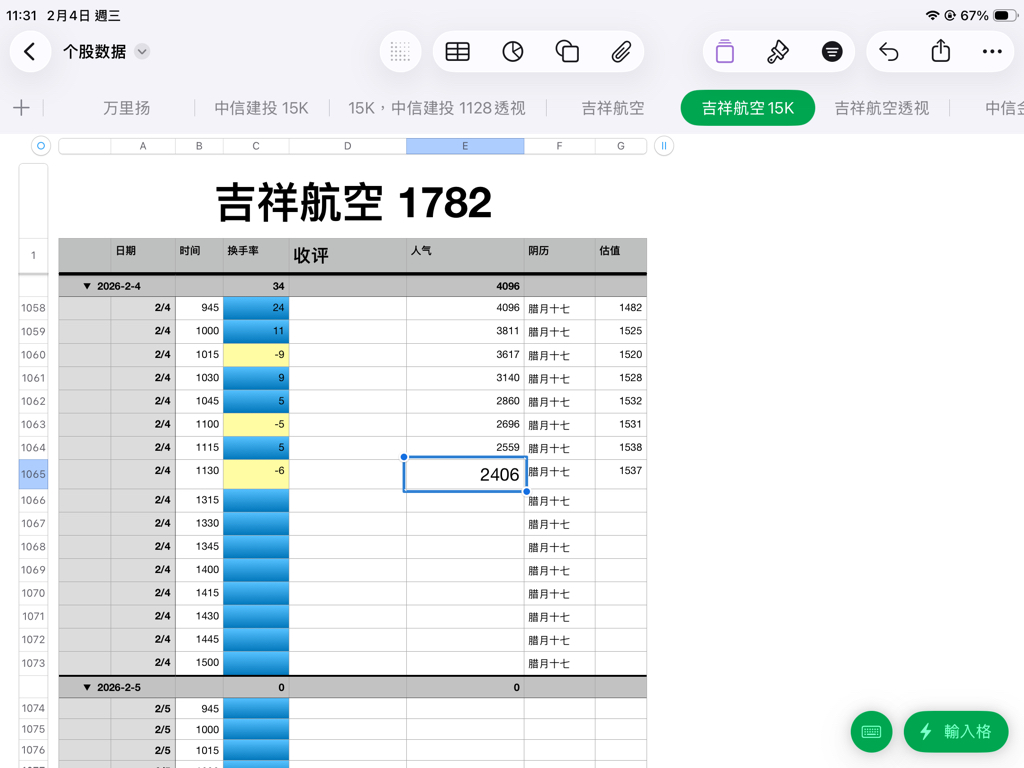Select the 阴历 header cell

(x=559, y=255)
